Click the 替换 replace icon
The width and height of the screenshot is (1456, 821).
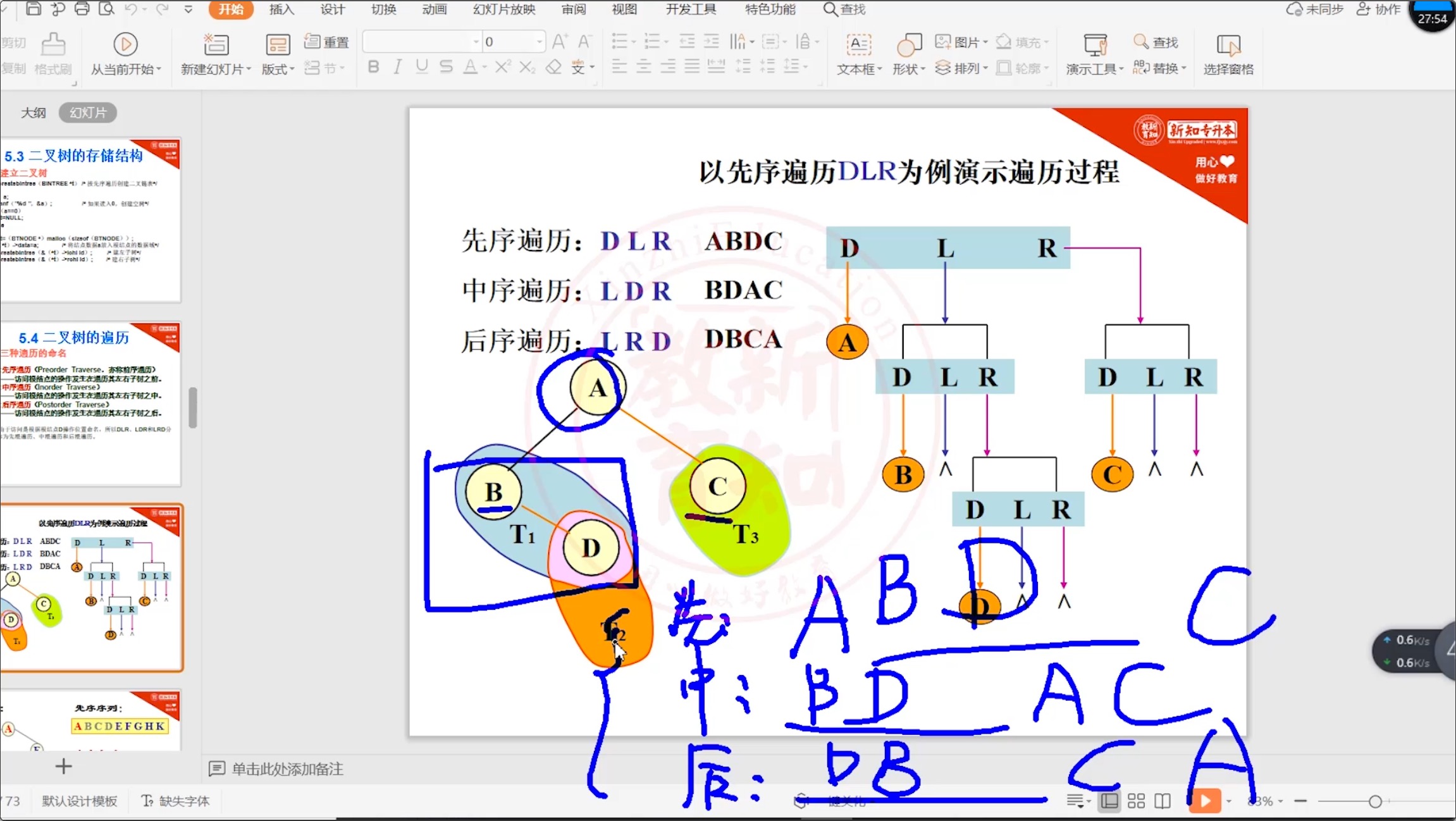[x=1141, y=67]
